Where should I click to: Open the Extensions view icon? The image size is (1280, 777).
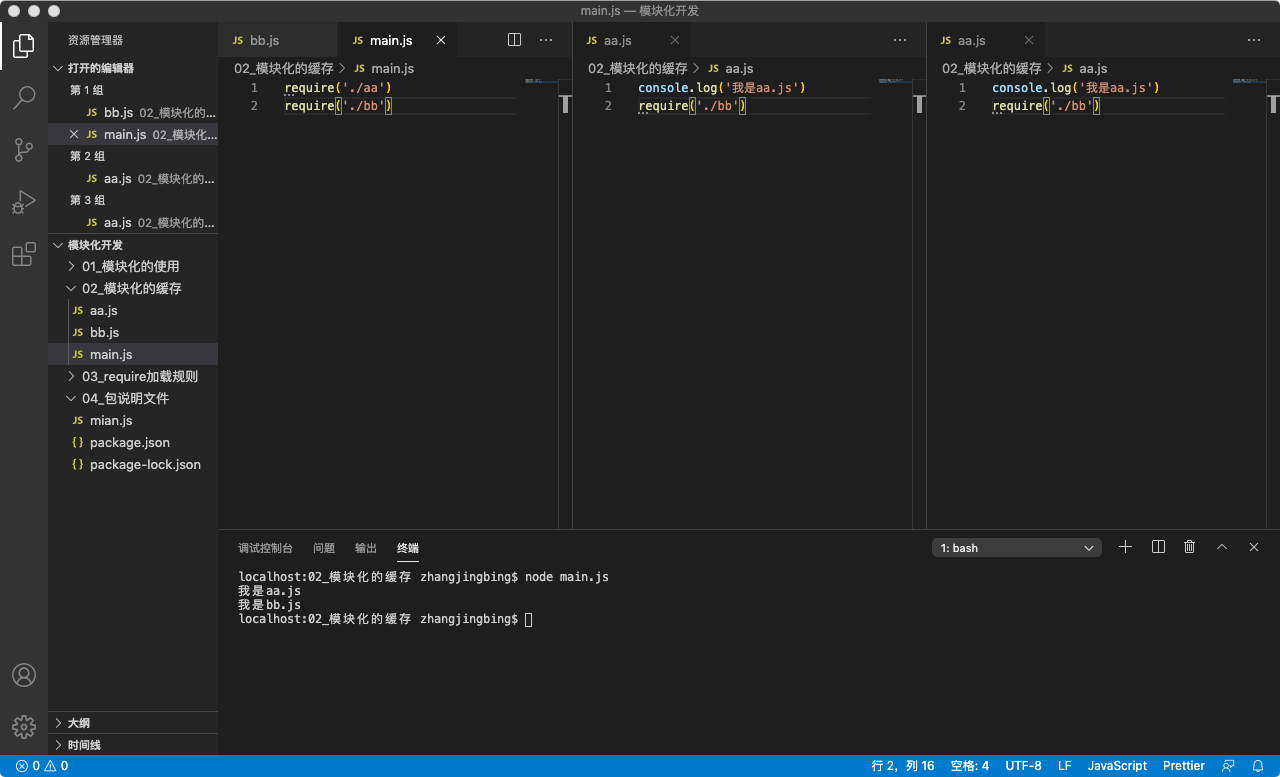[24, 254]
